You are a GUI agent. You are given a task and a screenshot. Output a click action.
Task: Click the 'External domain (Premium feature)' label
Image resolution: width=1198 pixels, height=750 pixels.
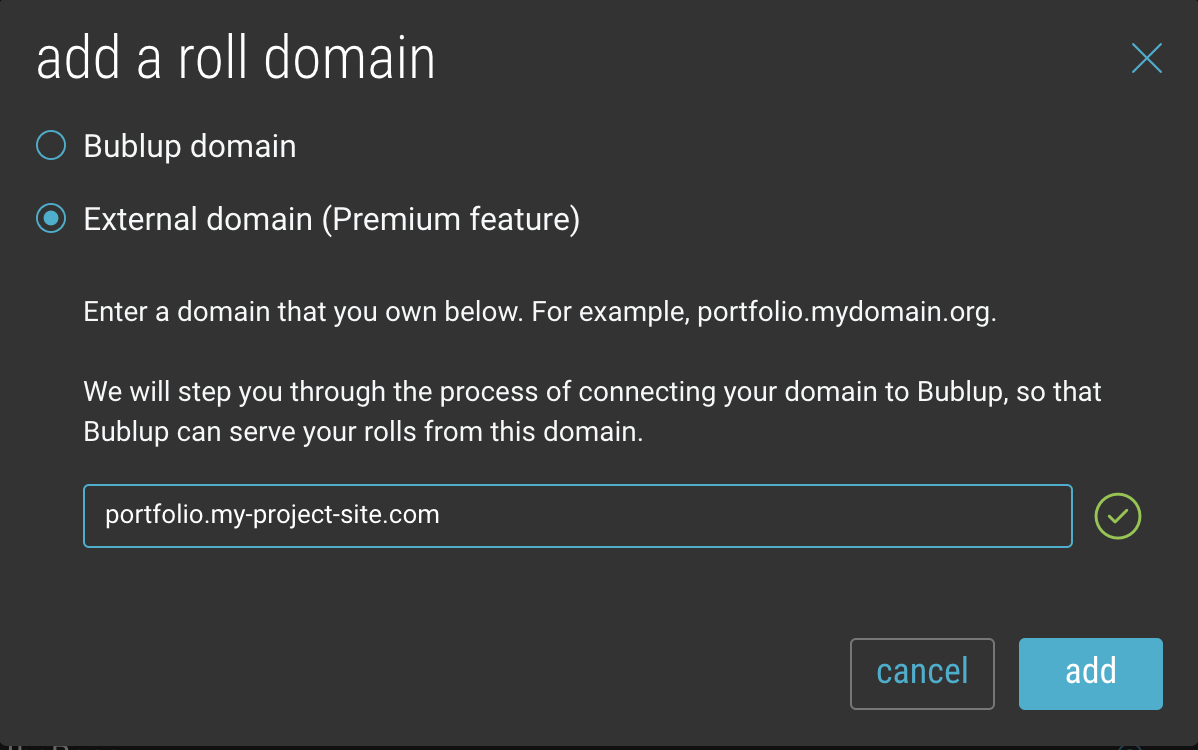pyautogui.click(x=332, y=219)
